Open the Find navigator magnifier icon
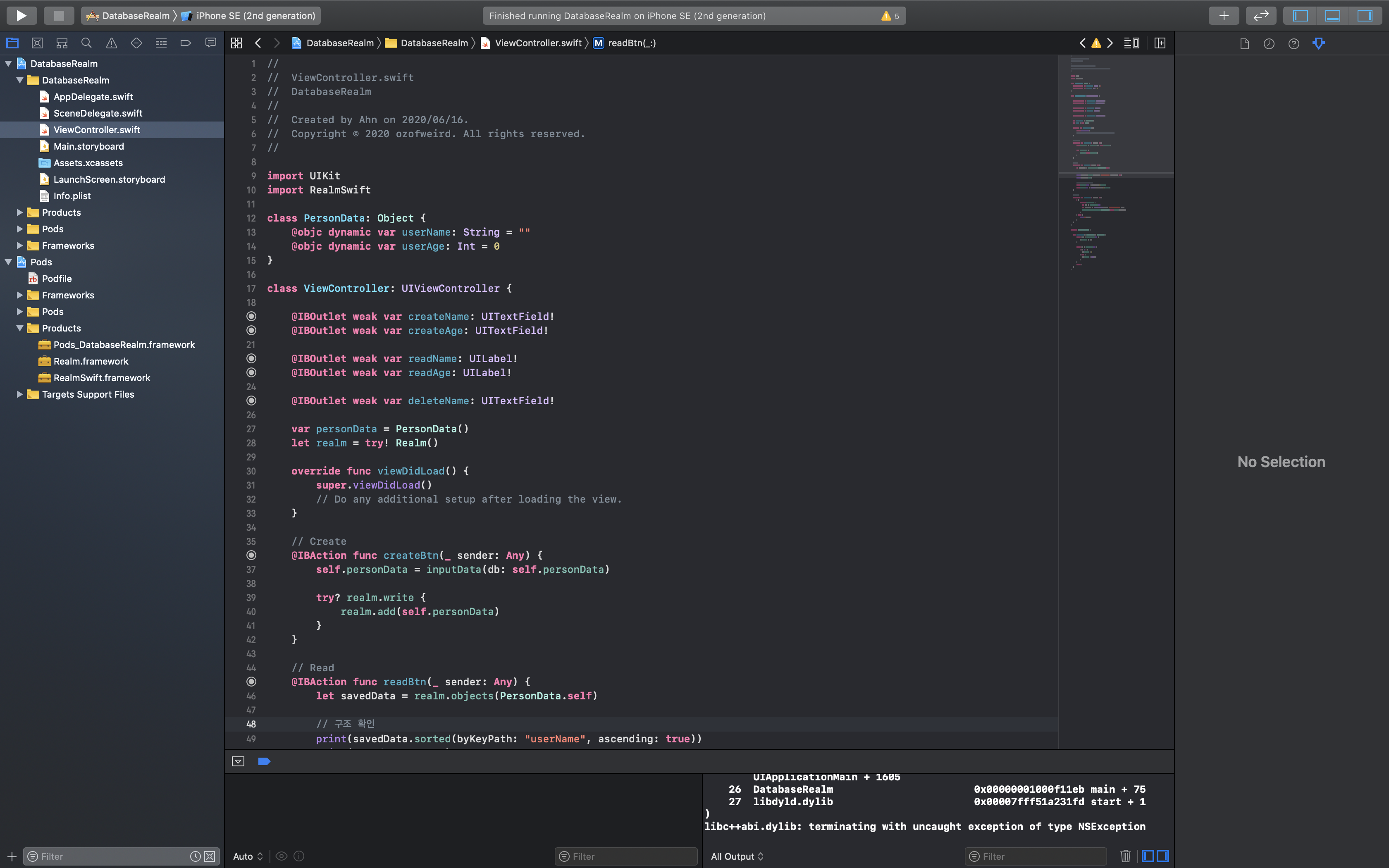This screenshot has height=868, width=1389. coord(87,43)
